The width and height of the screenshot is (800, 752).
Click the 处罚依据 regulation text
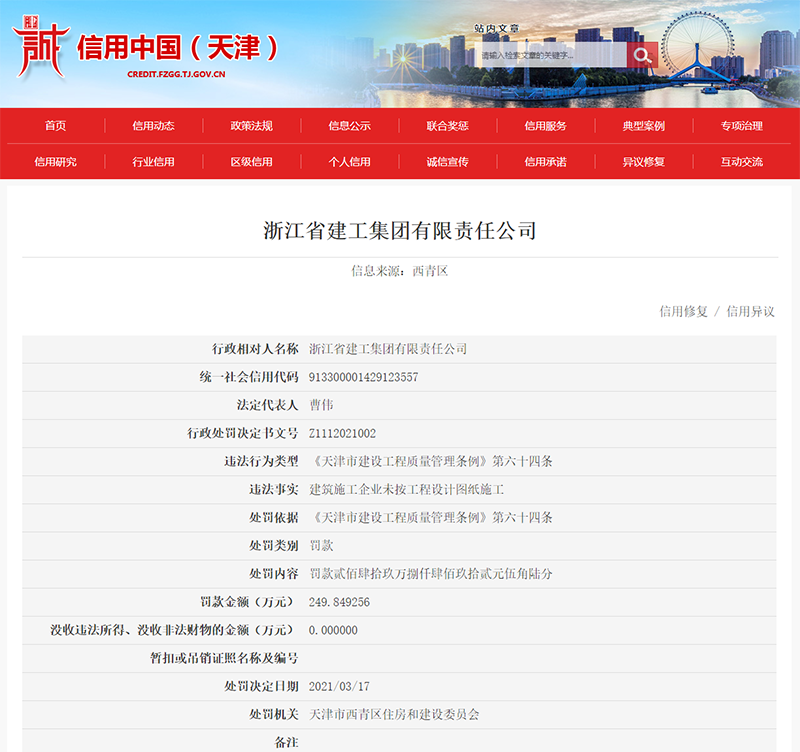click(431, 517)
